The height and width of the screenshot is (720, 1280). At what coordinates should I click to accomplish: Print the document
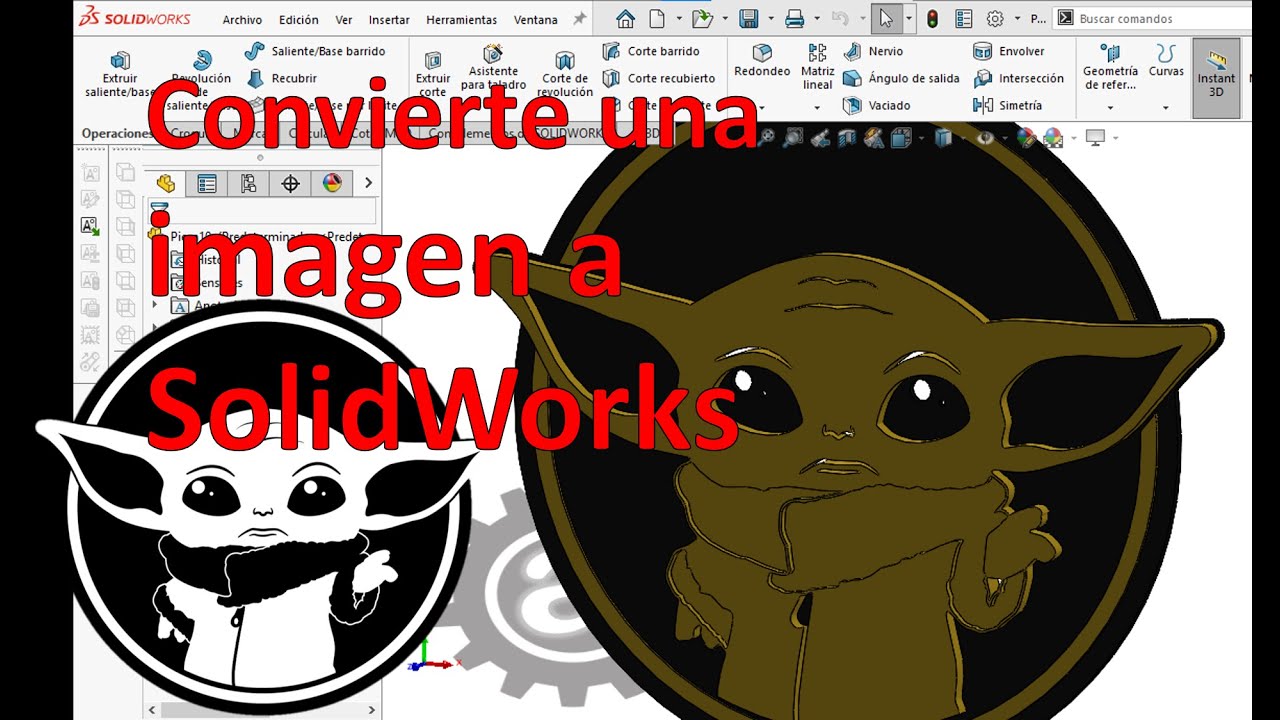795,18
